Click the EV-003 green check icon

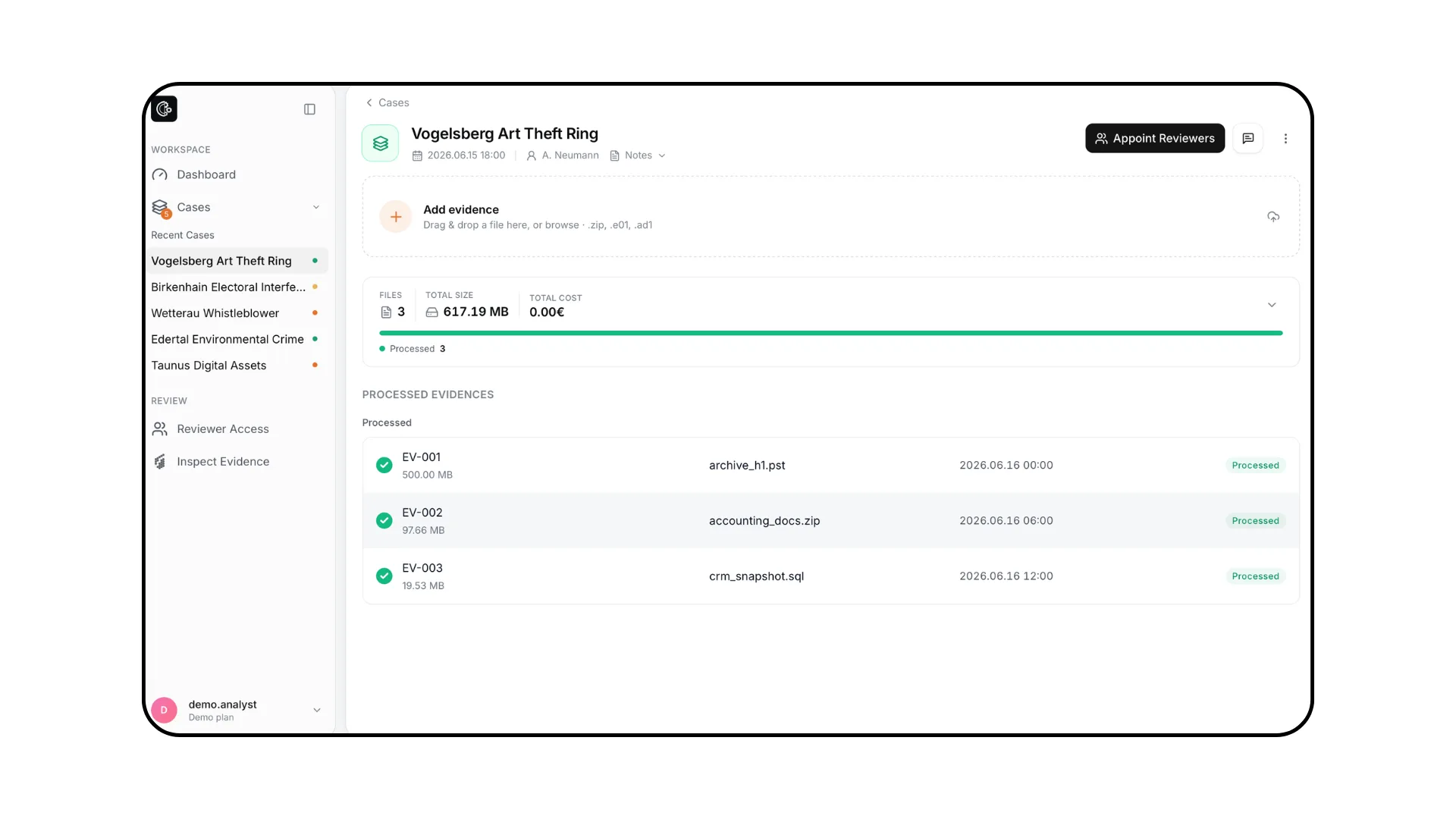click(384, 576)
